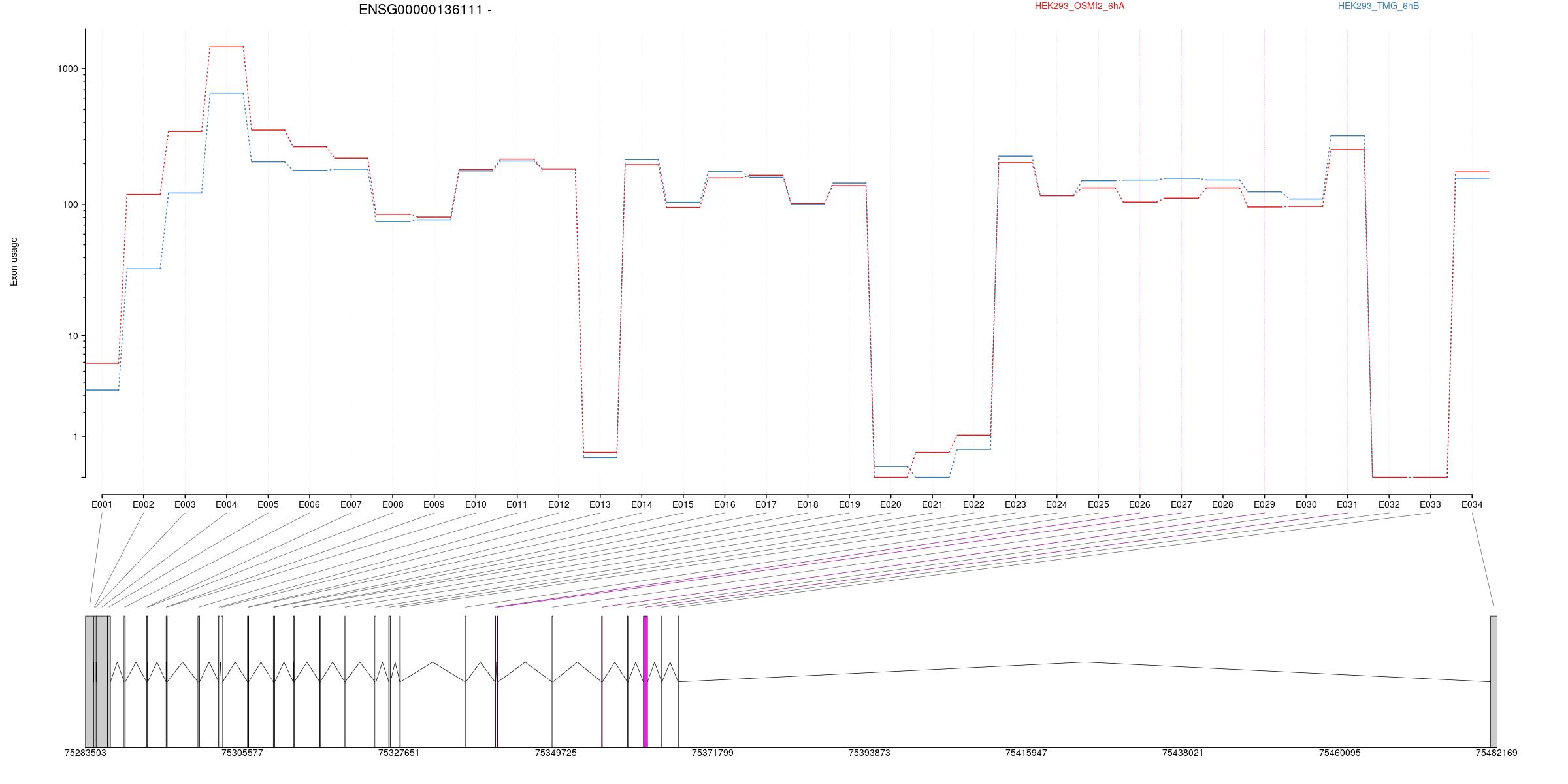Click the exon label E025
1568x784 pixels.
point(1098,504)
